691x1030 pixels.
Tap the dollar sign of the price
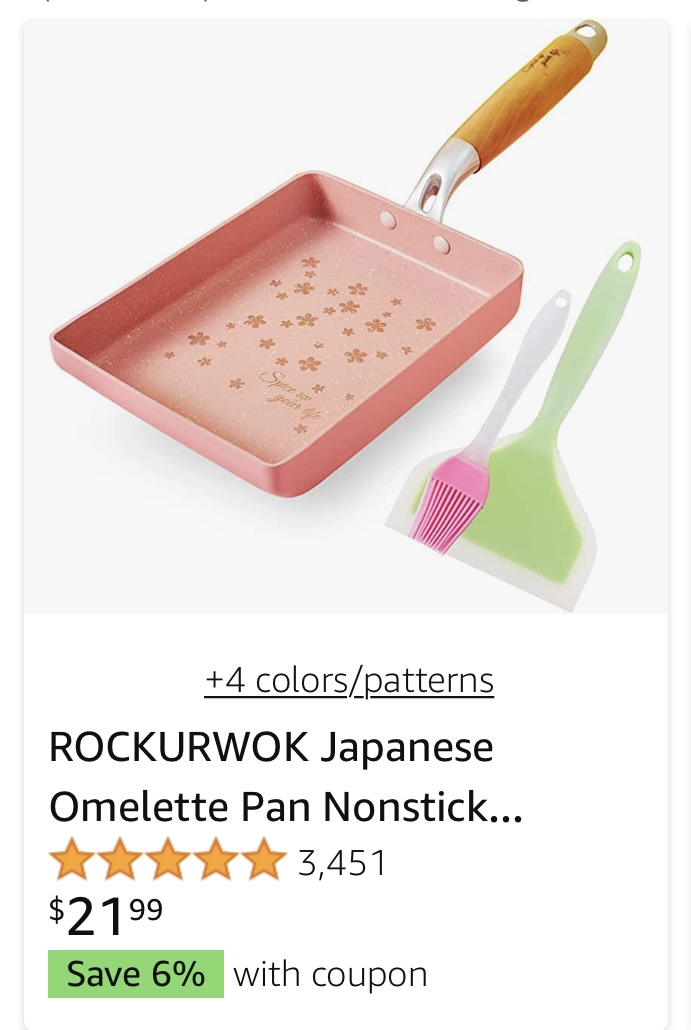click(x=56, y=908)
